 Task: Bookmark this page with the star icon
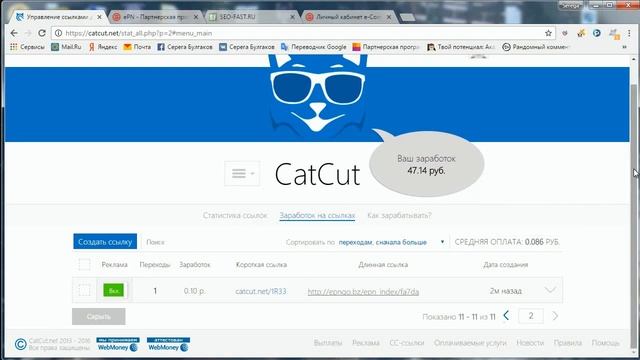point(548,33)
